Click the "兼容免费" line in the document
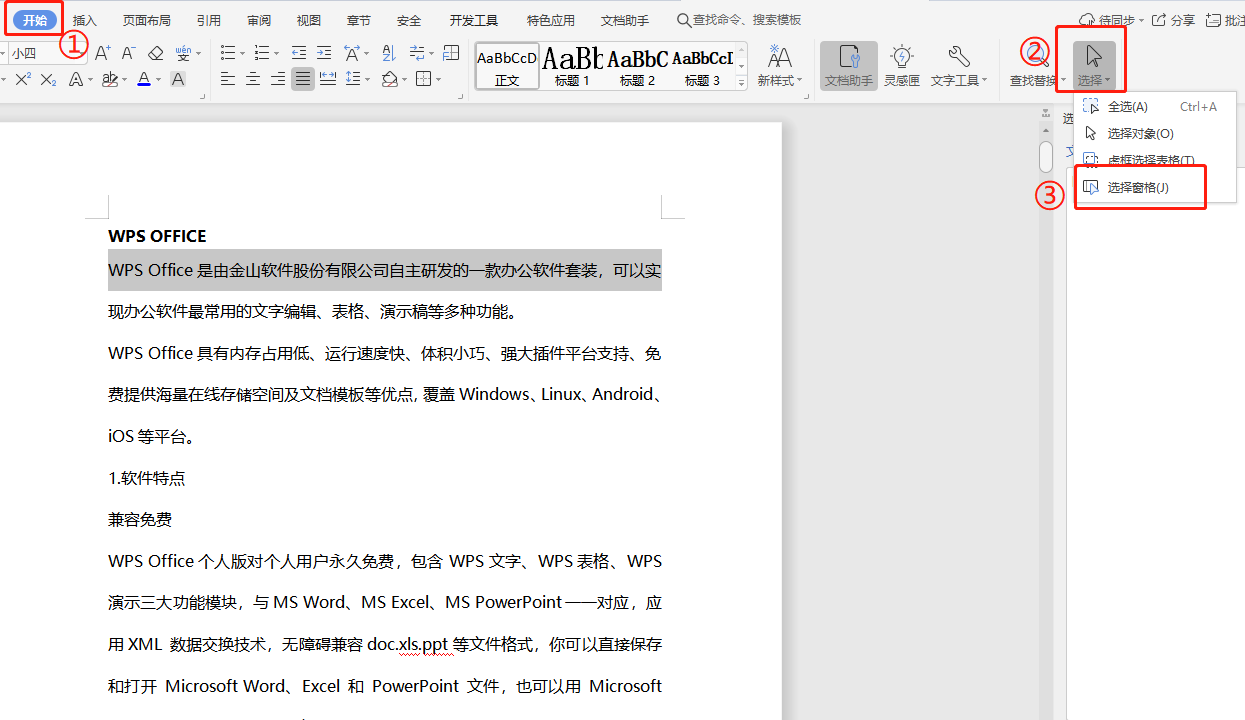 click(140, 520)
